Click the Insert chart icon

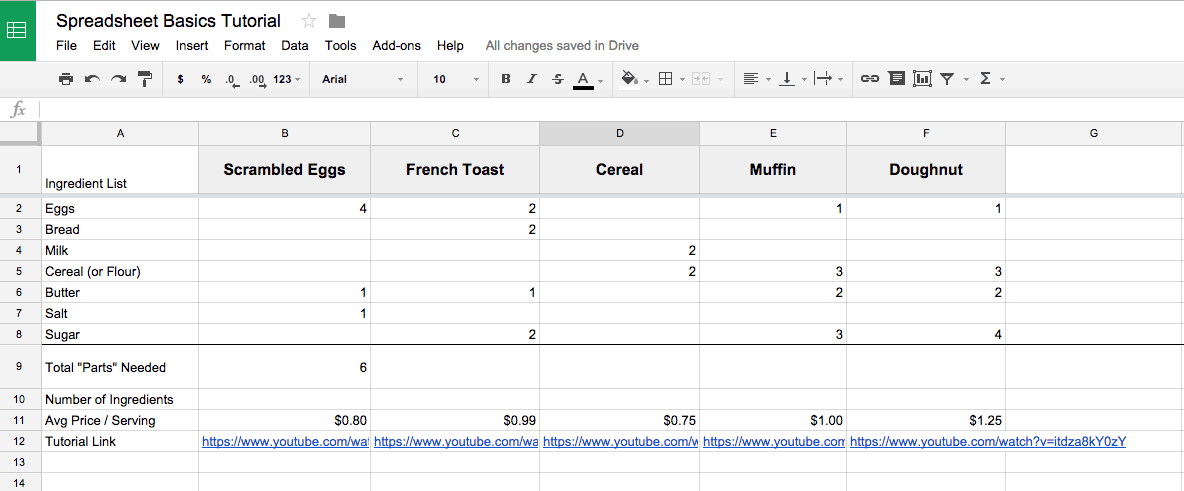tap(922, 79)
